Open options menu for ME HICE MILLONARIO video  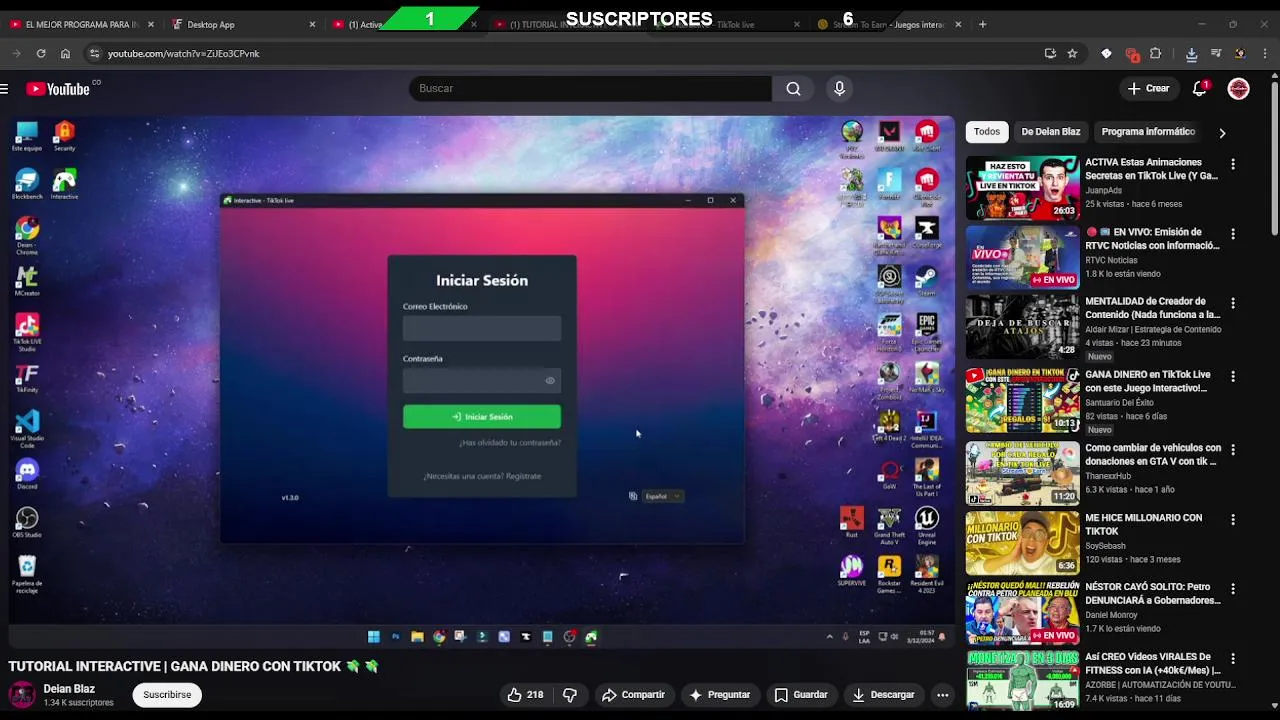coord(1233,520)
